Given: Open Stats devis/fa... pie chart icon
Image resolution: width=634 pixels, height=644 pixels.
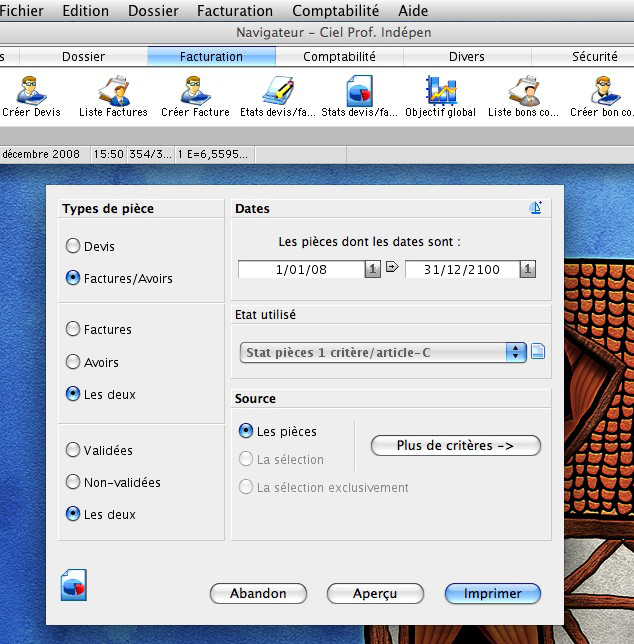Looking at the screenshot, I should pos(360,90).
